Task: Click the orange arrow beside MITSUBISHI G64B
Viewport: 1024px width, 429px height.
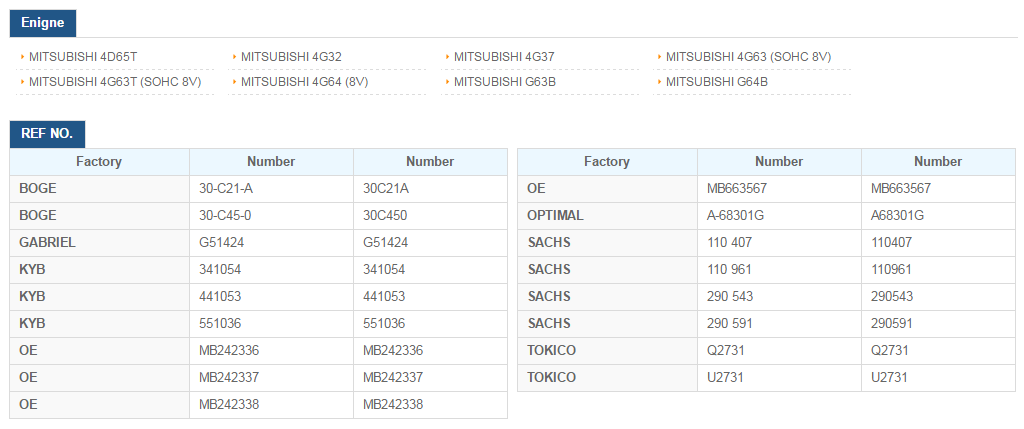Action: click(660, 82)
